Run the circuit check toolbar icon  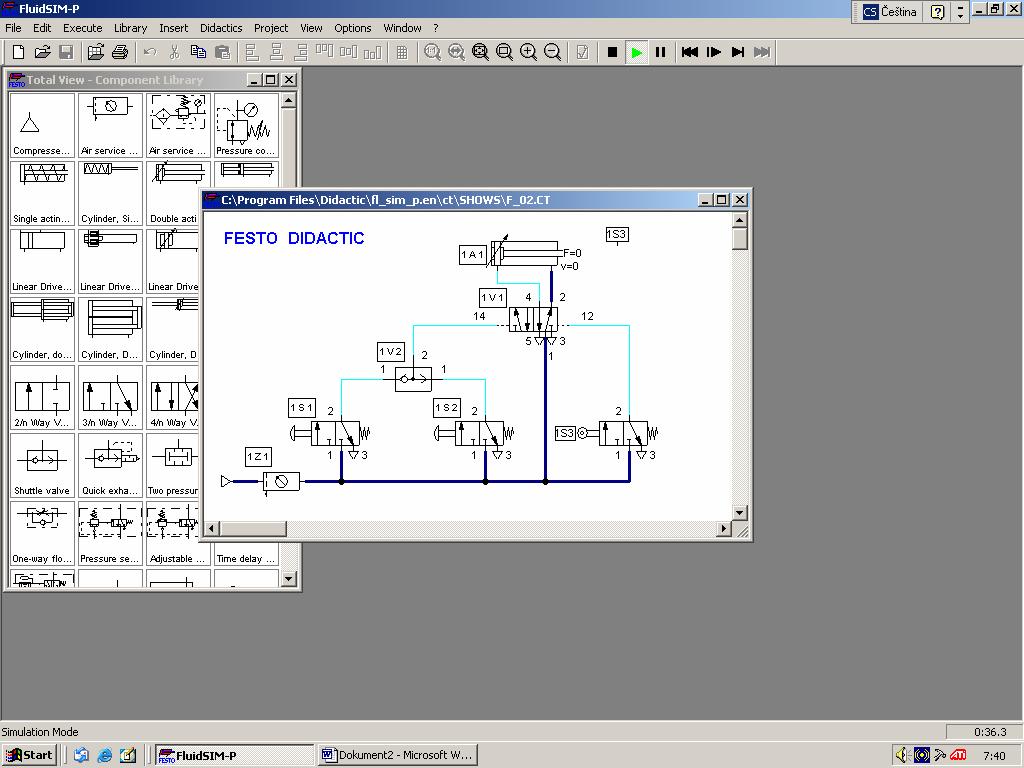583,52
